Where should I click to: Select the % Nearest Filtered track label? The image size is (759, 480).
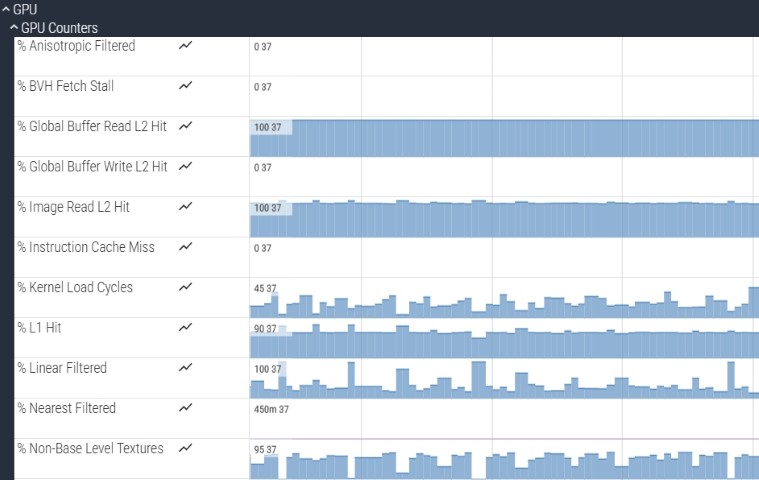click(x=66, y=408)
